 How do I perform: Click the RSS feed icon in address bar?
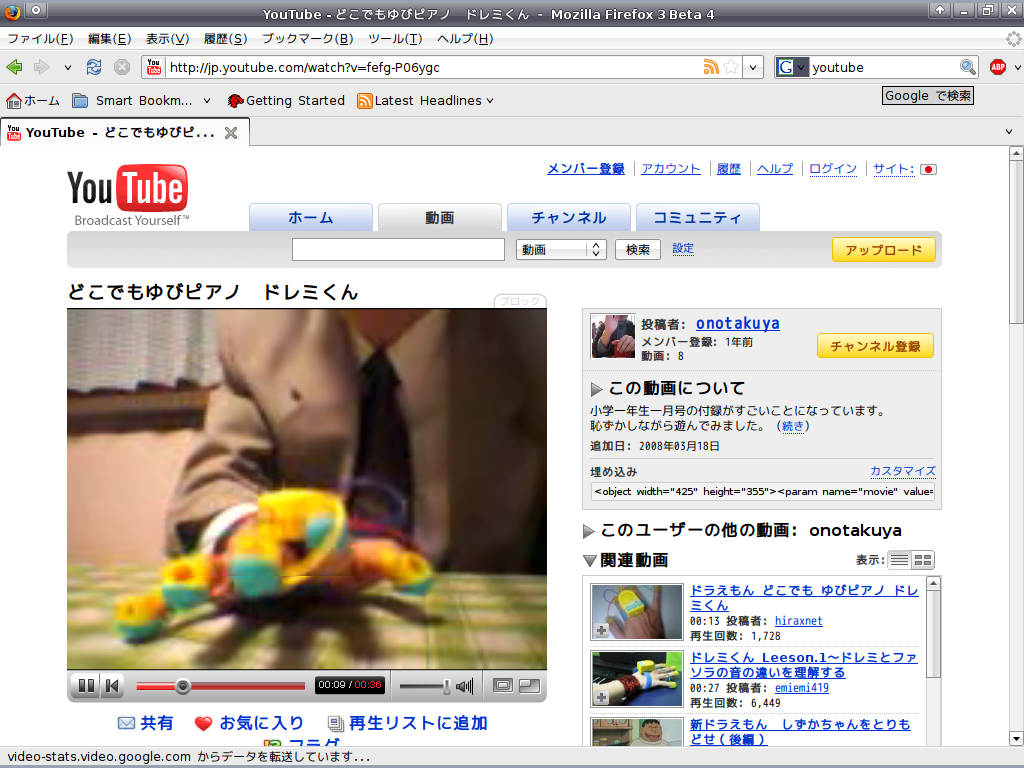click(x=711, y=67)
